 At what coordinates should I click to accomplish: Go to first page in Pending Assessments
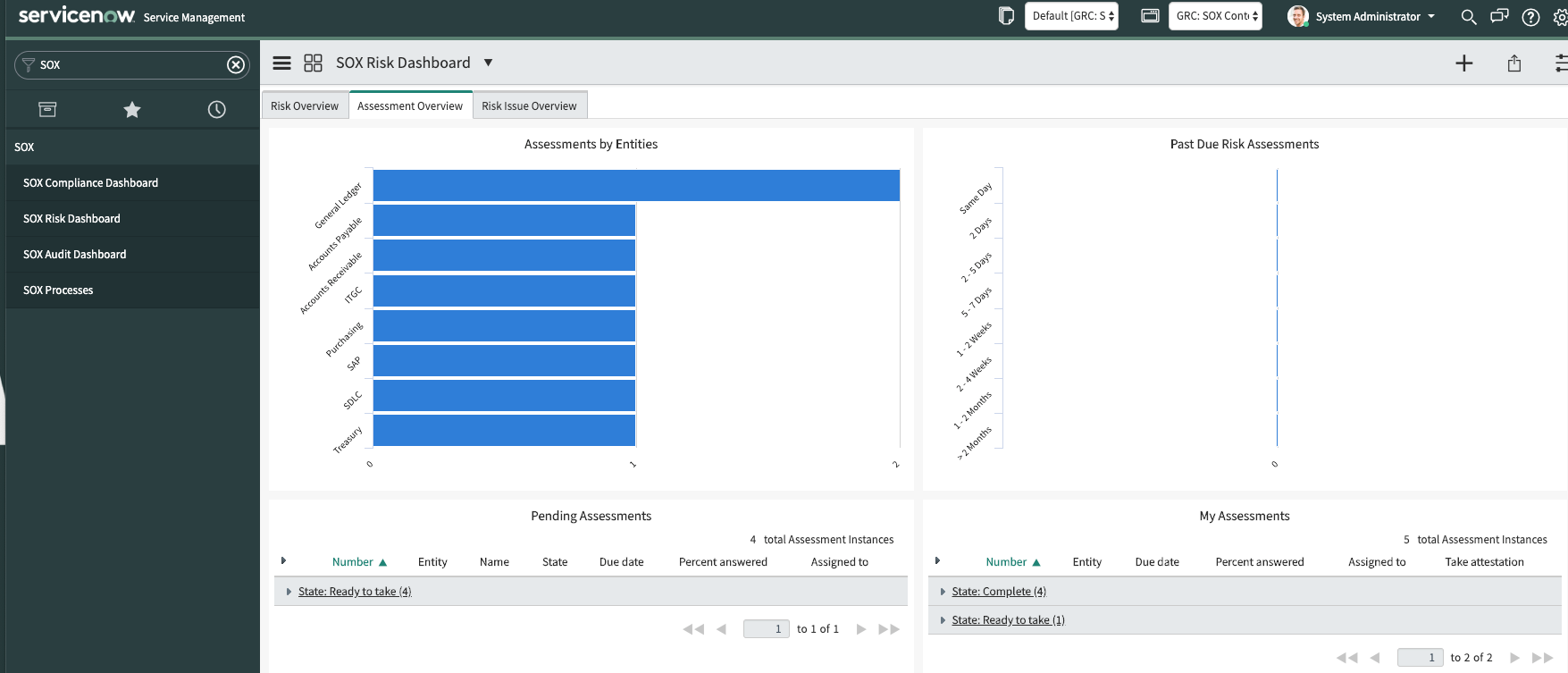pos(693,629)
